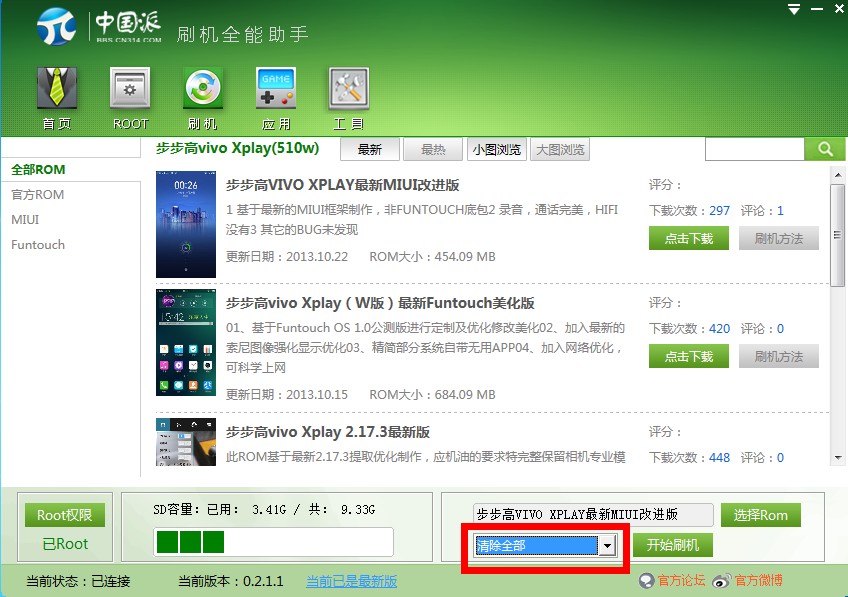This screenshot has width=848, height=597.
Task: Click in the ROM search input field
Action: click(754, 149)
